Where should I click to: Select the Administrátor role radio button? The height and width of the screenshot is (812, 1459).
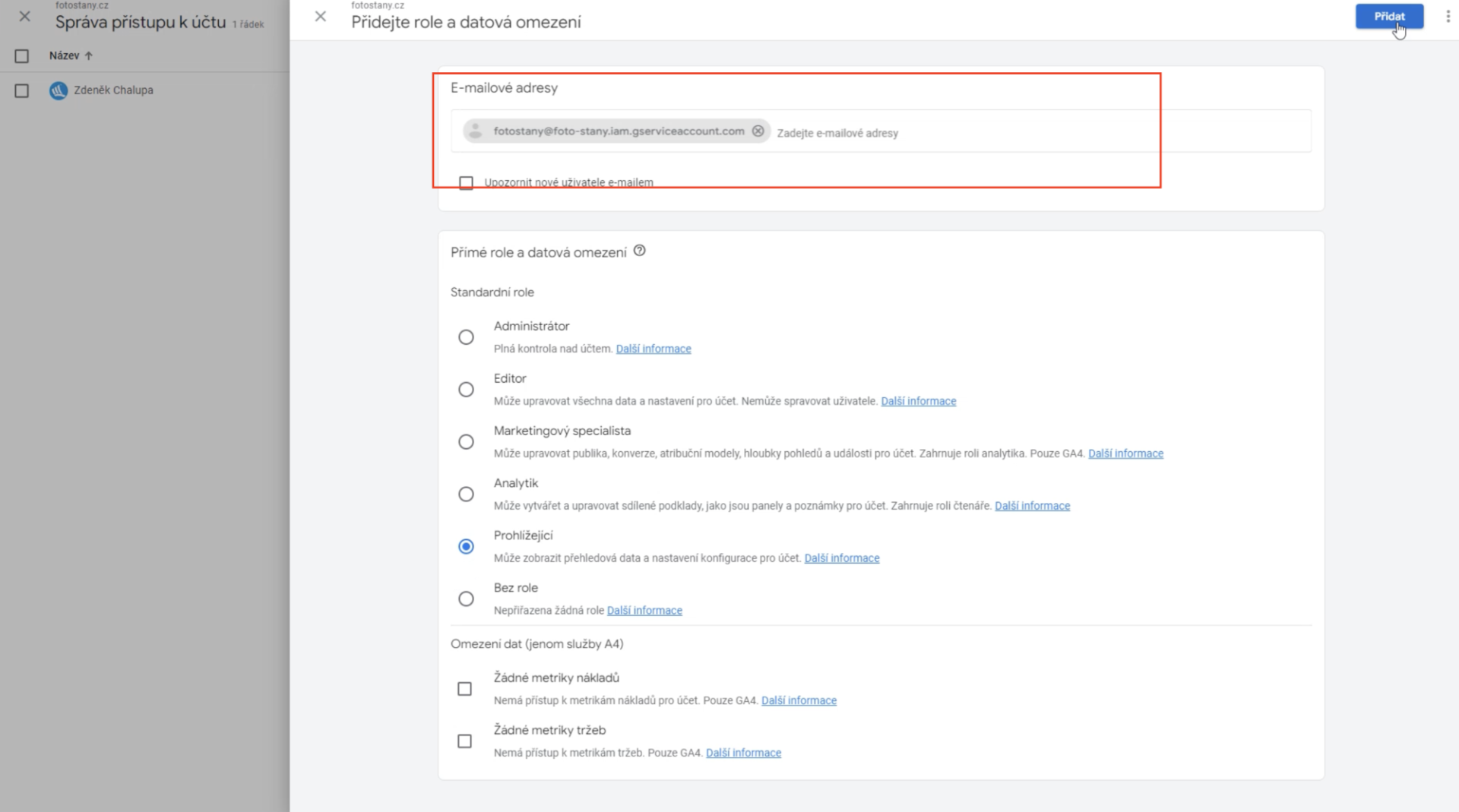(x=466, y=337)
